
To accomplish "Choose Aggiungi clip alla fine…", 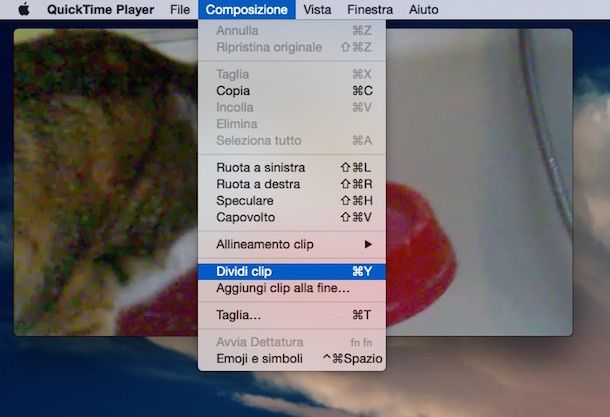I will 292,288.
